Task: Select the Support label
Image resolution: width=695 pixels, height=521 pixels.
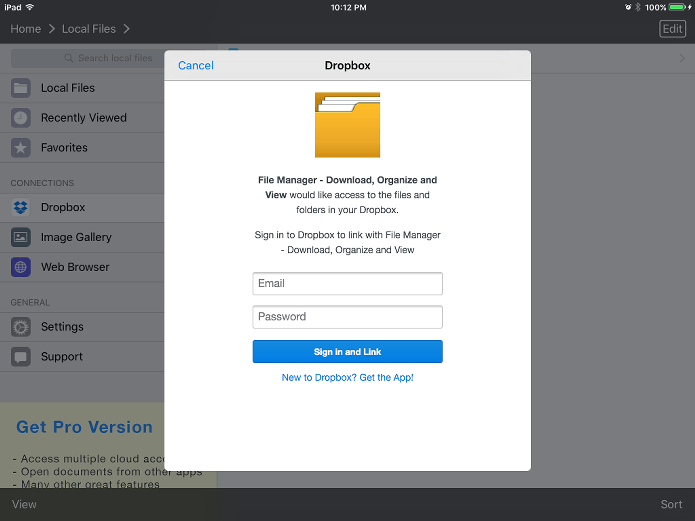Action: [62, 356]
